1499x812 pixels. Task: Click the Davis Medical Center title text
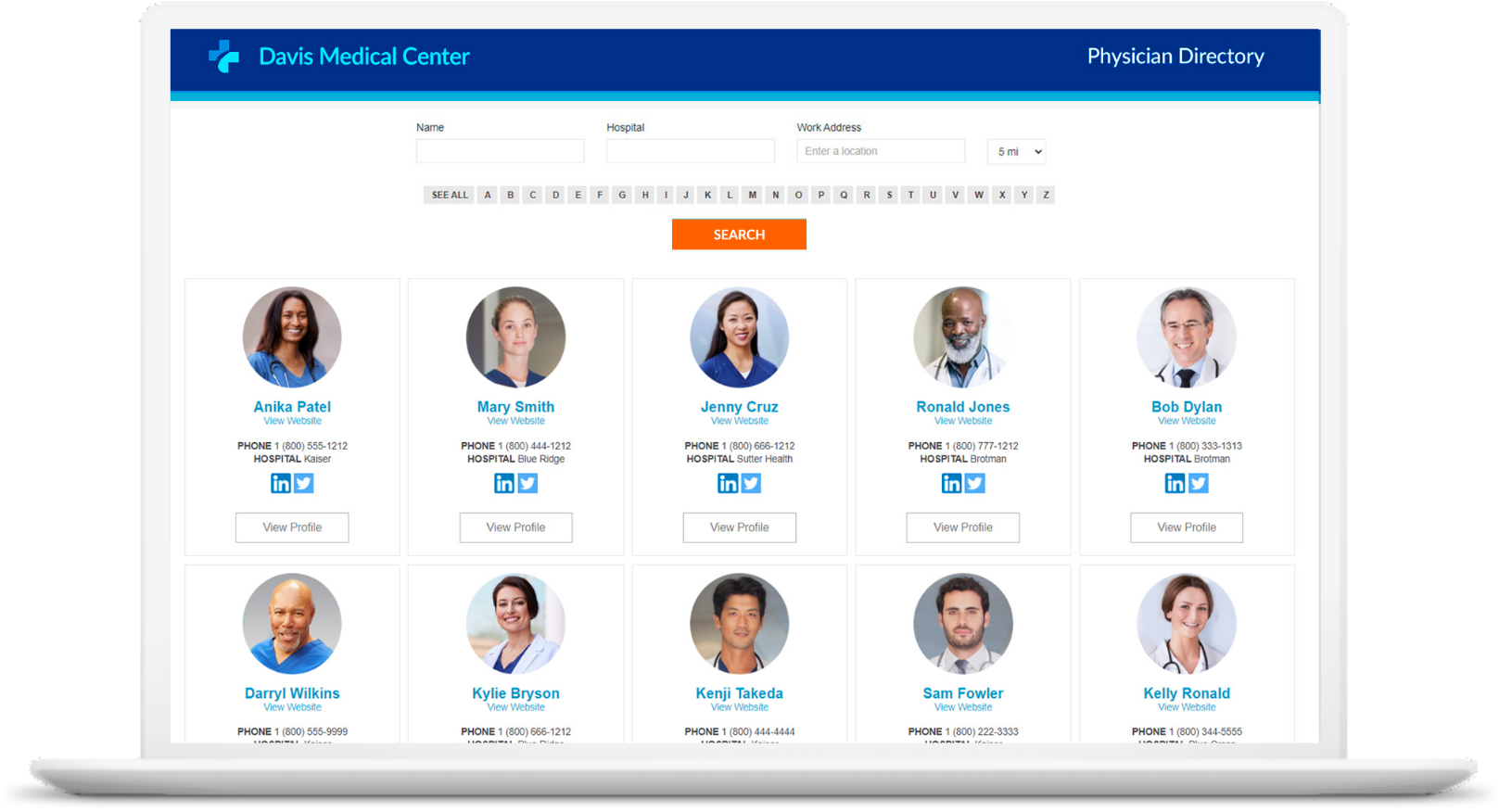[364, 57]
